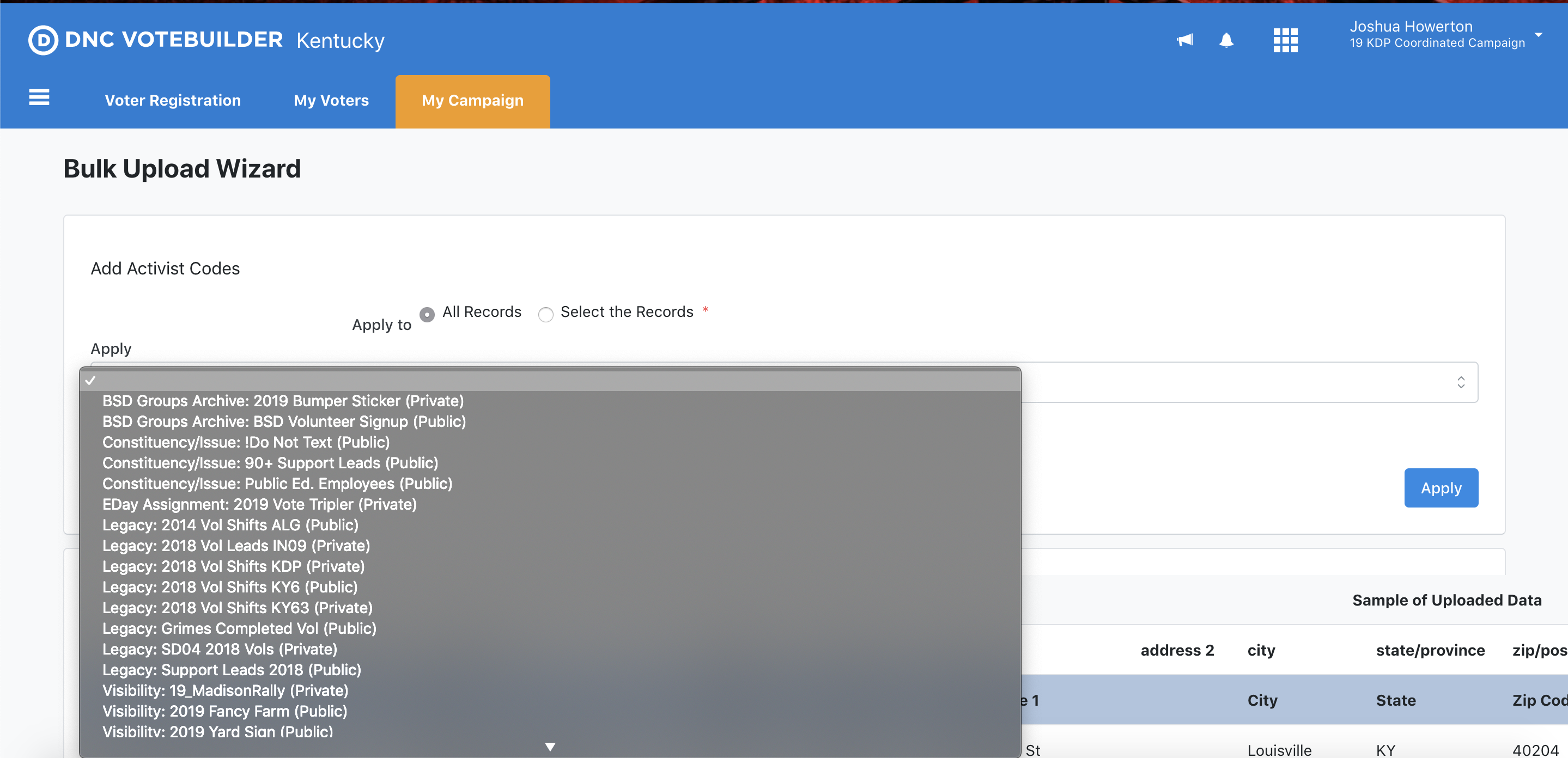Pick BSD Volunteer Signup (Public) option
1568x758 pixels.
[284, 421]
